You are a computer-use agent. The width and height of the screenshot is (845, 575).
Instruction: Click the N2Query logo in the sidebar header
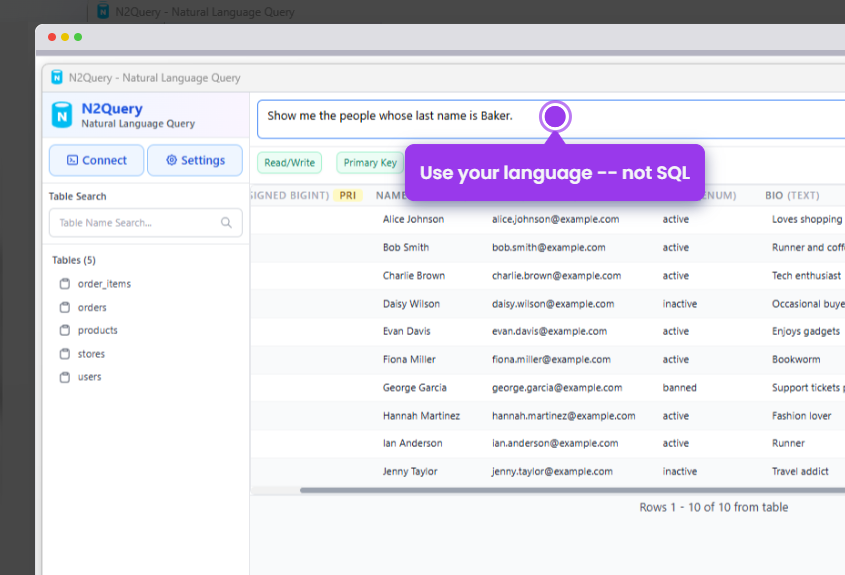point(61,115)
